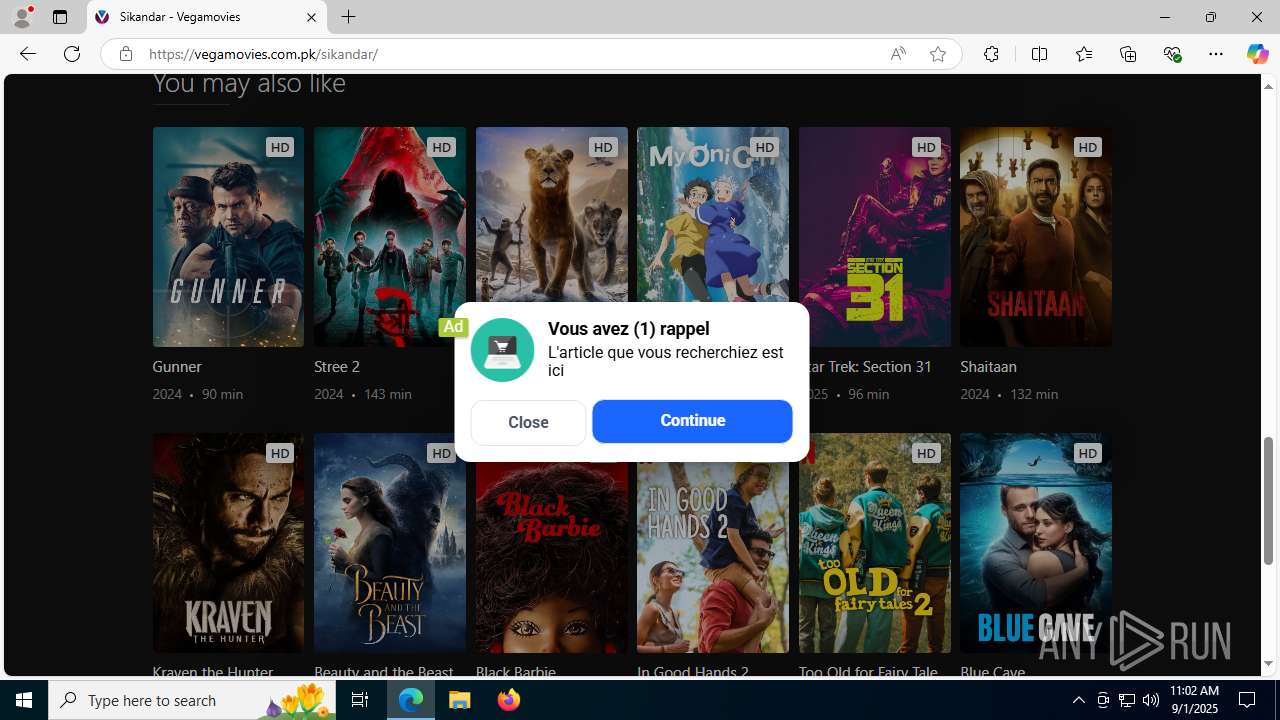Click the Stree 2 title link

[337, 367]
